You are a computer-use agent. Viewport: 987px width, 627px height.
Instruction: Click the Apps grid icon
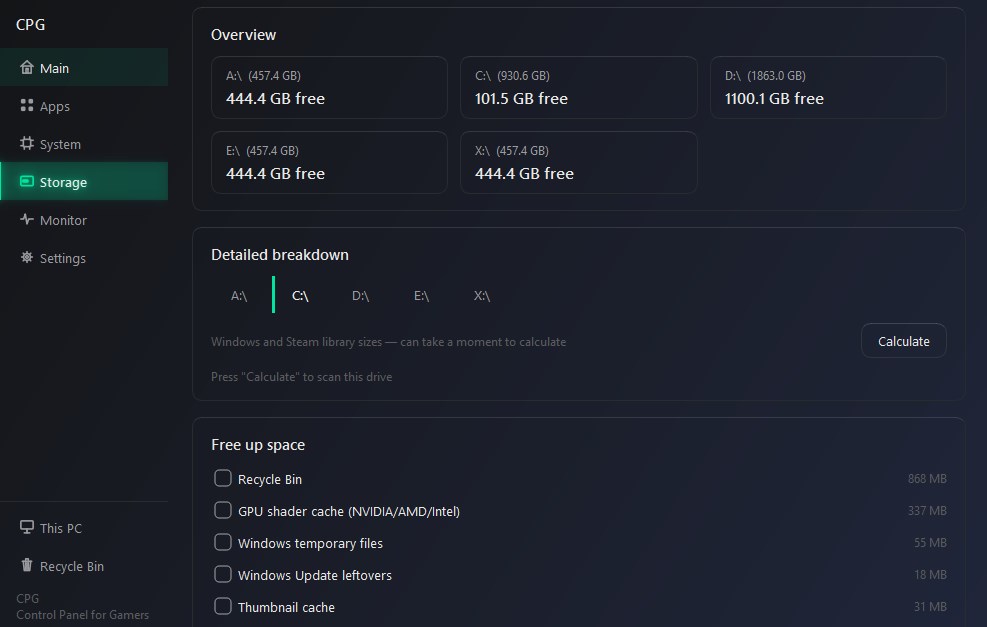(x=26, y=105)
